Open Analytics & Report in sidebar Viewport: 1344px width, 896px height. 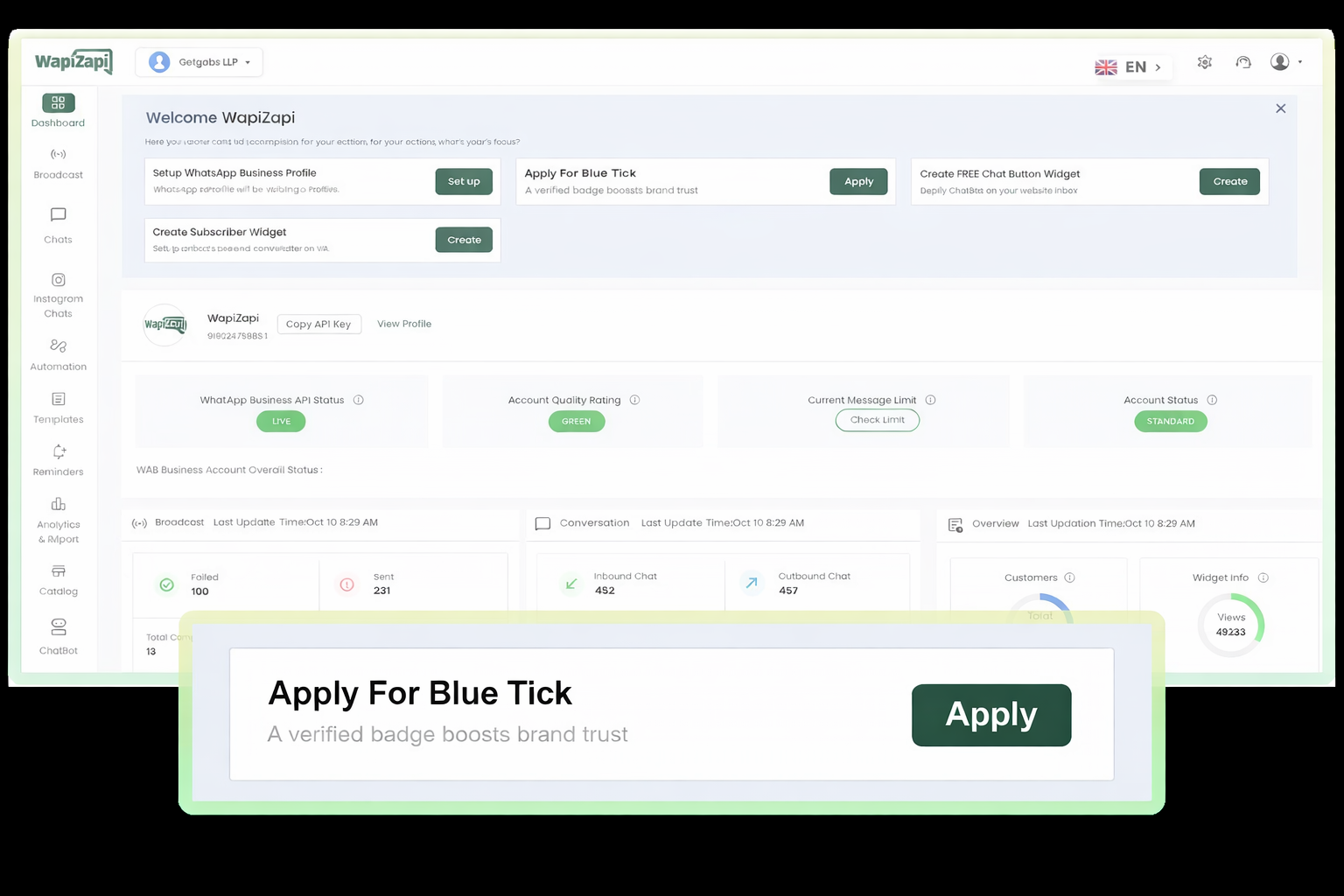(58, 519)
